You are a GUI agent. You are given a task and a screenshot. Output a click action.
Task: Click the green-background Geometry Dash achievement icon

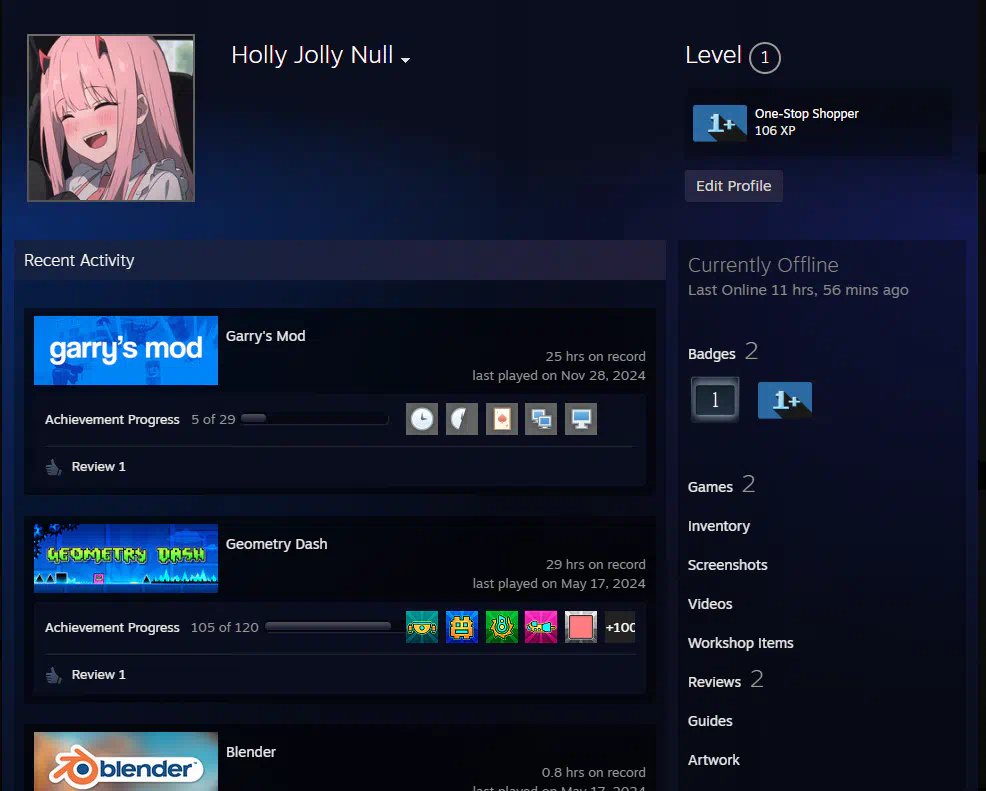coord(501,627)
